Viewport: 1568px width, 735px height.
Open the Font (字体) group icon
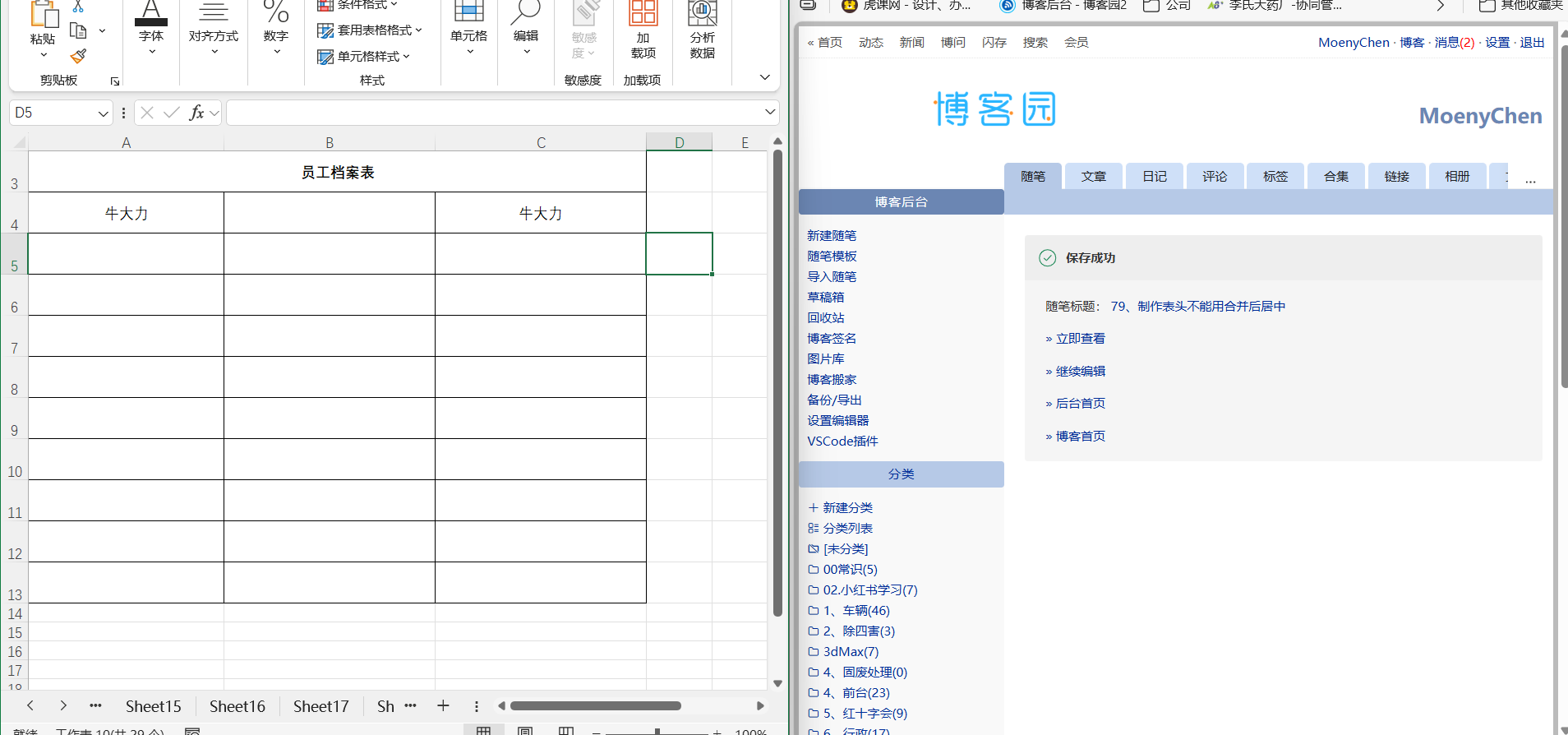(x=151, y=12)
